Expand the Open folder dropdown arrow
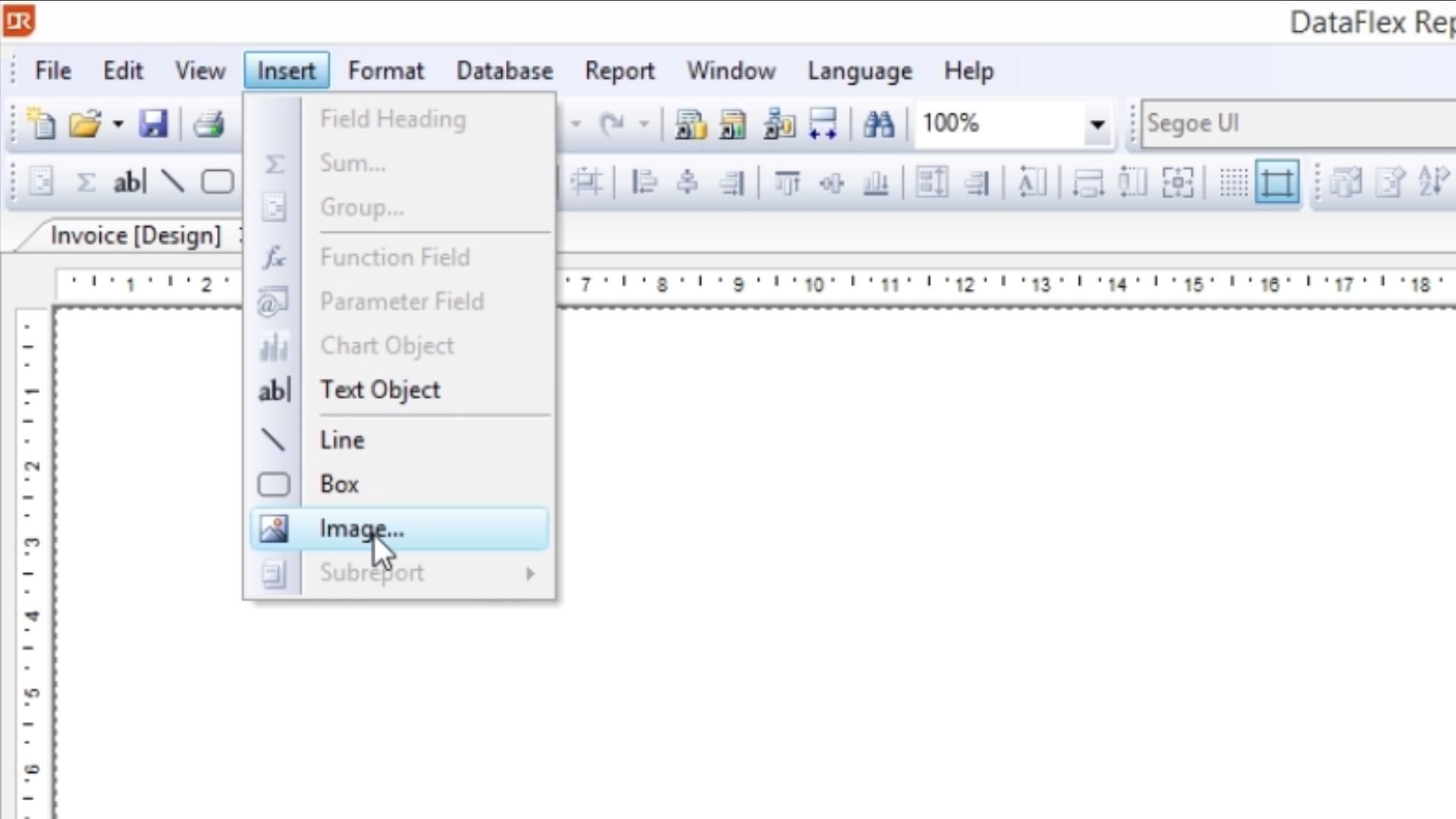The height and width of the screenshot is (819, 1456). point(118,124)
